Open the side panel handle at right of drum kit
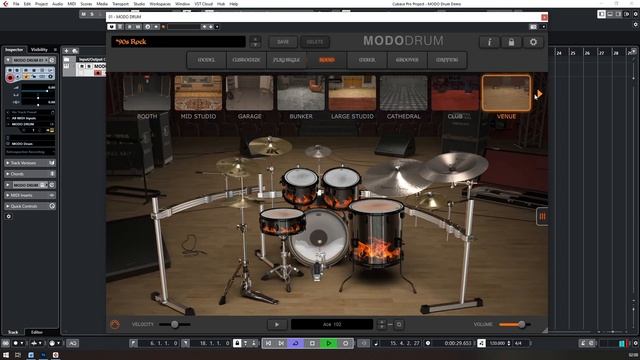 [542, 216]
